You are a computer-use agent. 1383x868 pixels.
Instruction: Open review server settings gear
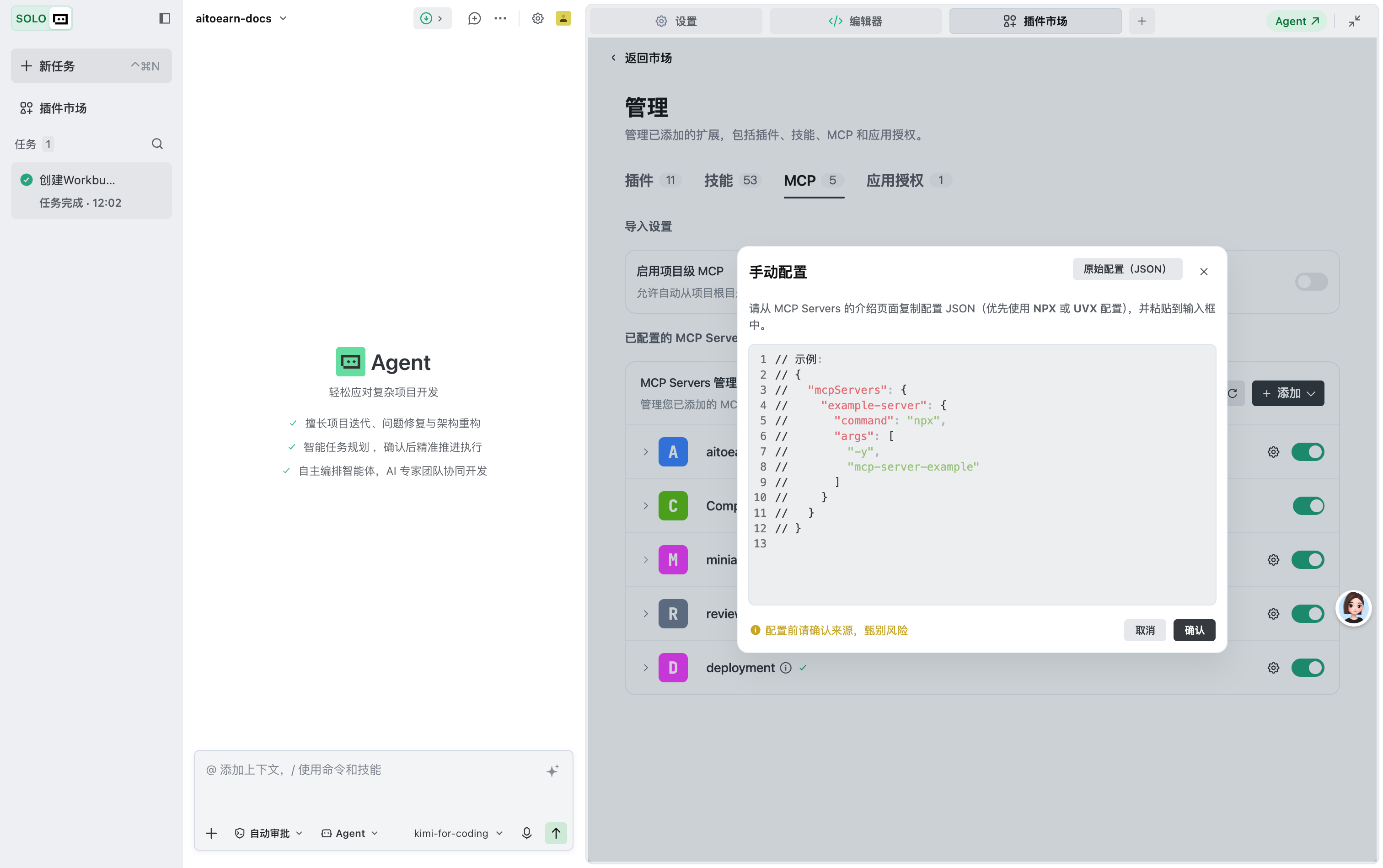click(x=1273, y=614)
